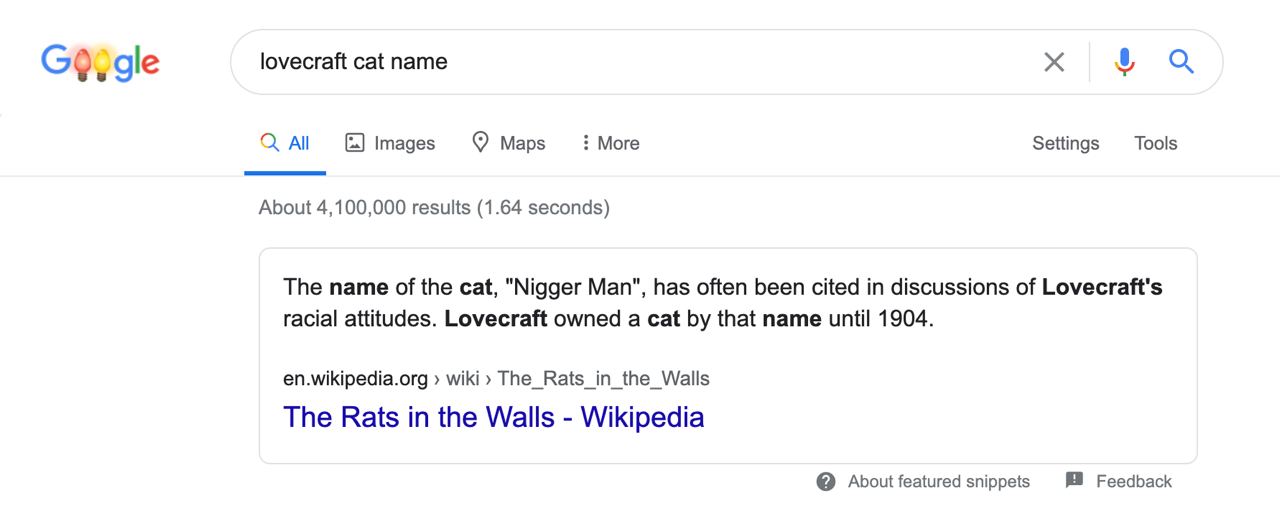1280x532 pixels.
Task: Click the Maps tab pin icon
Action: tap(480, 142)
